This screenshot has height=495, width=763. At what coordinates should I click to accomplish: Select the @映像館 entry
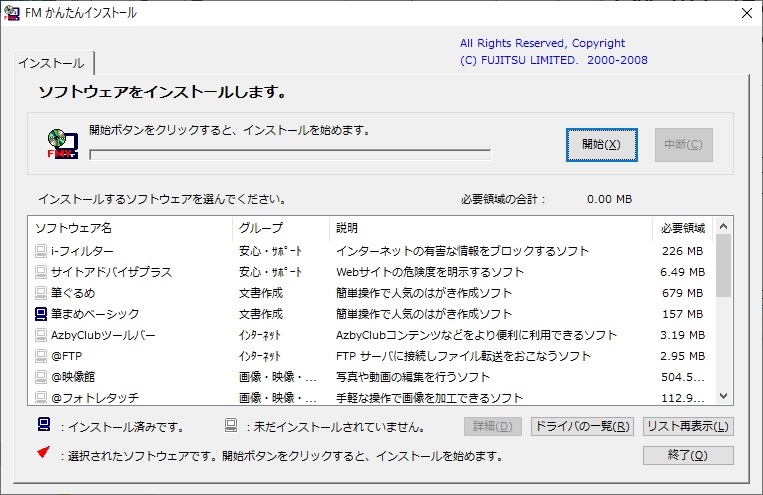tap(73, 377)
